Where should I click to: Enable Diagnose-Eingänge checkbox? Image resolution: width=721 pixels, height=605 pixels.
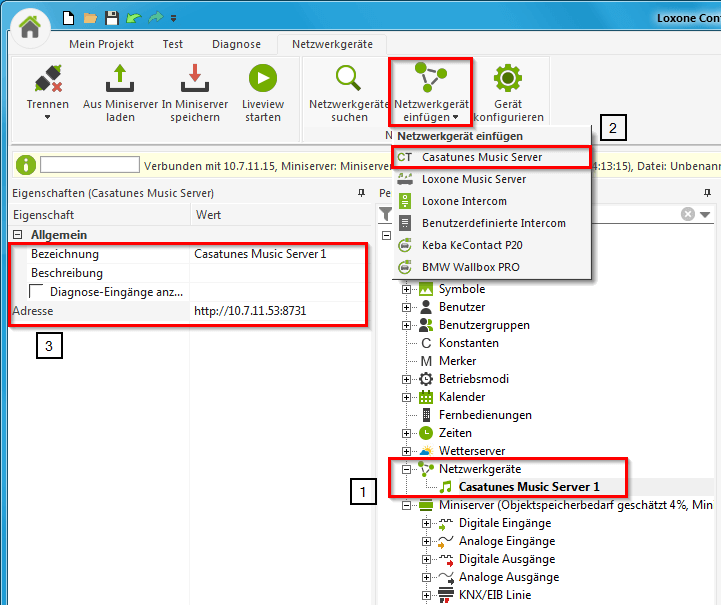(x=37, y=291)
